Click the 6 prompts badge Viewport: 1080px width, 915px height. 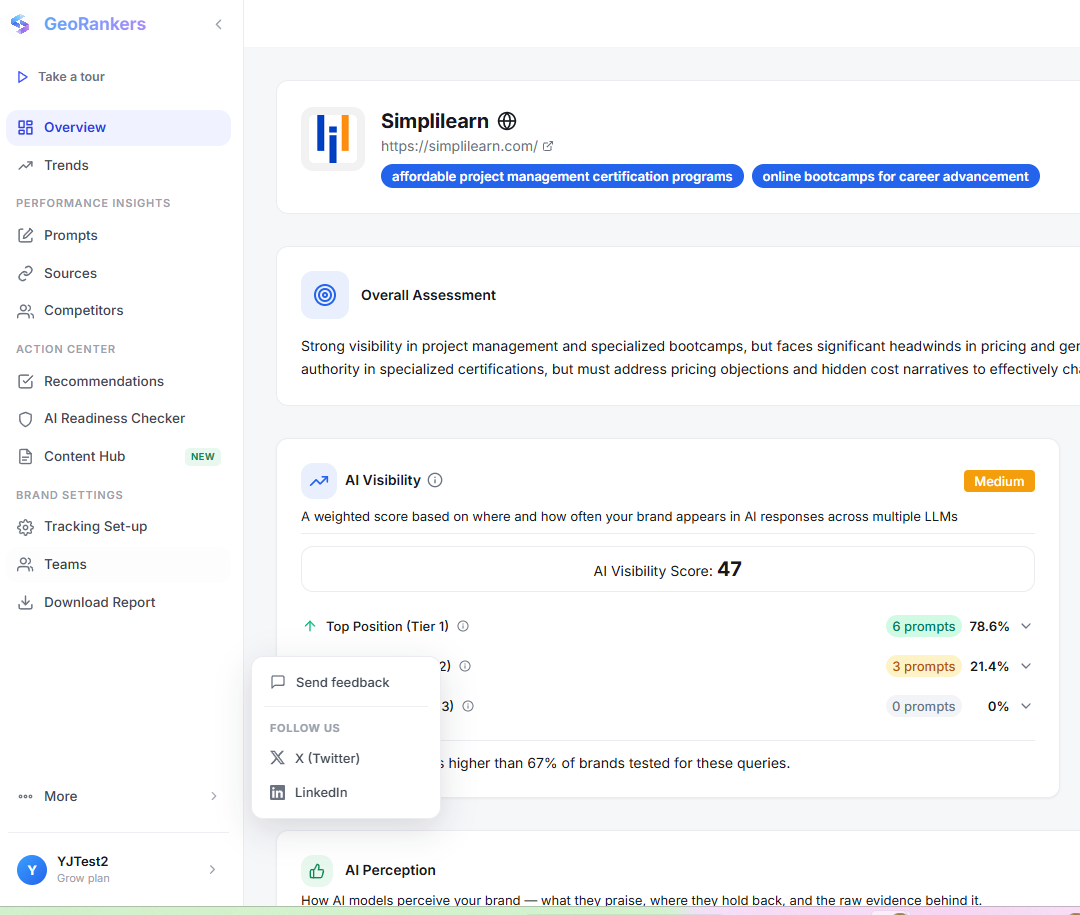tap(924, 626)
